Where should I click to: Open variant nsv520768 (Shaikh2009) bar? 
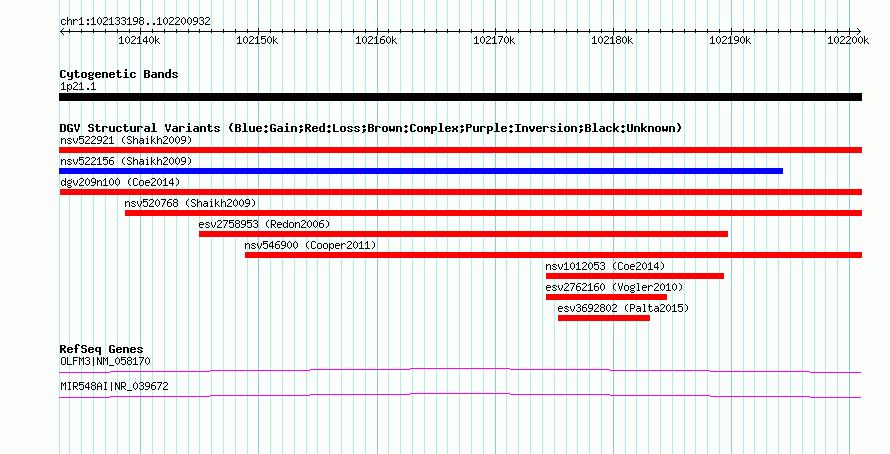pyautogui.click(x=493, y=213)
